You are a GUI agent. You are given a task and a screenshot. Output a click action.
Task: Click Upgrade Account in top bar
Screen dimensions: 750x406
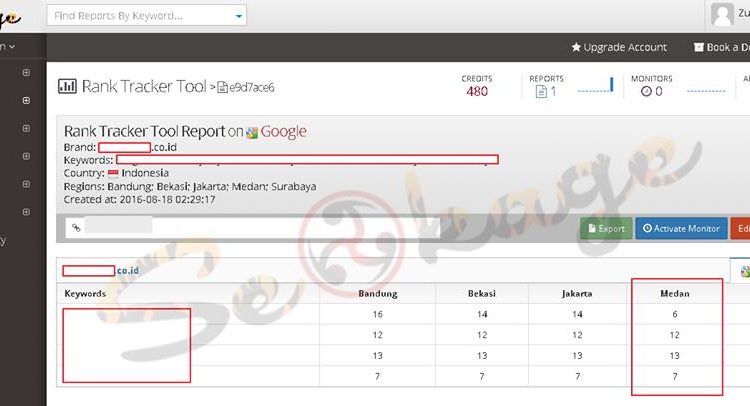pos(619,47)
